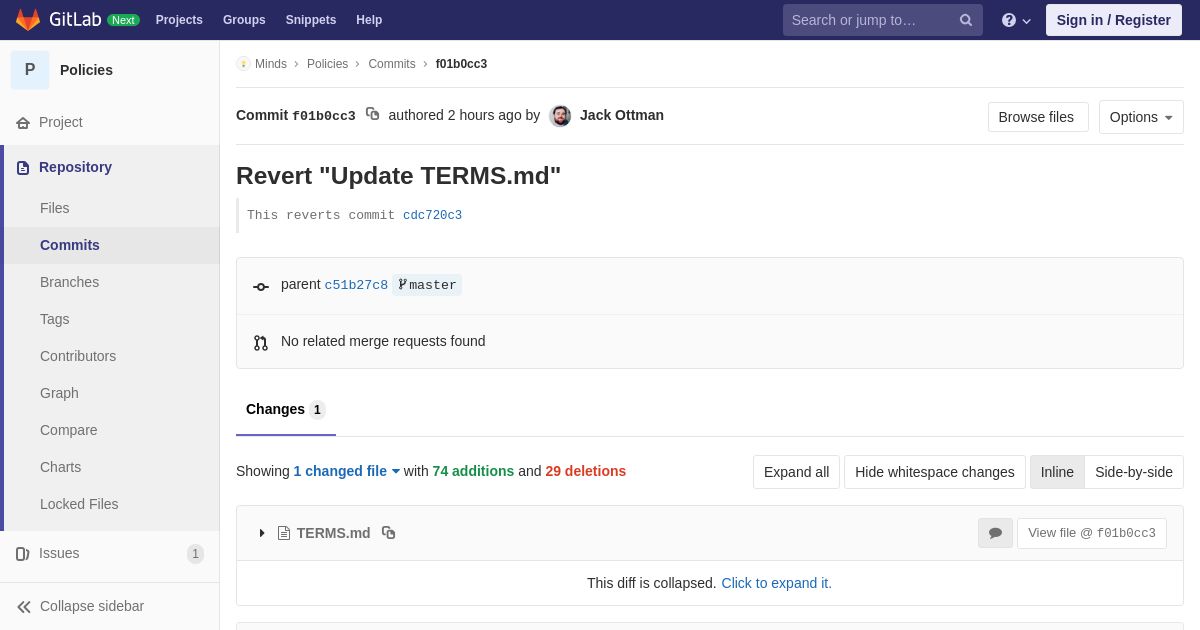Open the Changes tab
Viewport: 1200px width, 630px height.
tap(286, 410)
